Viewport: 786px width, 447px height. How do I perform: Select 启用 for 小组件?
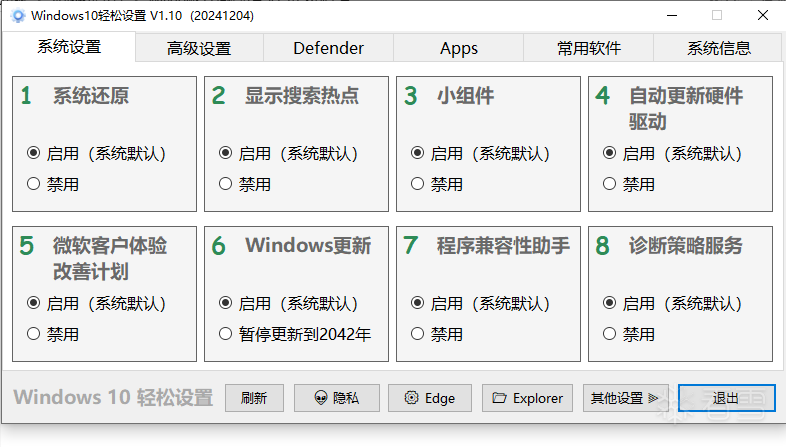[480, 153]
